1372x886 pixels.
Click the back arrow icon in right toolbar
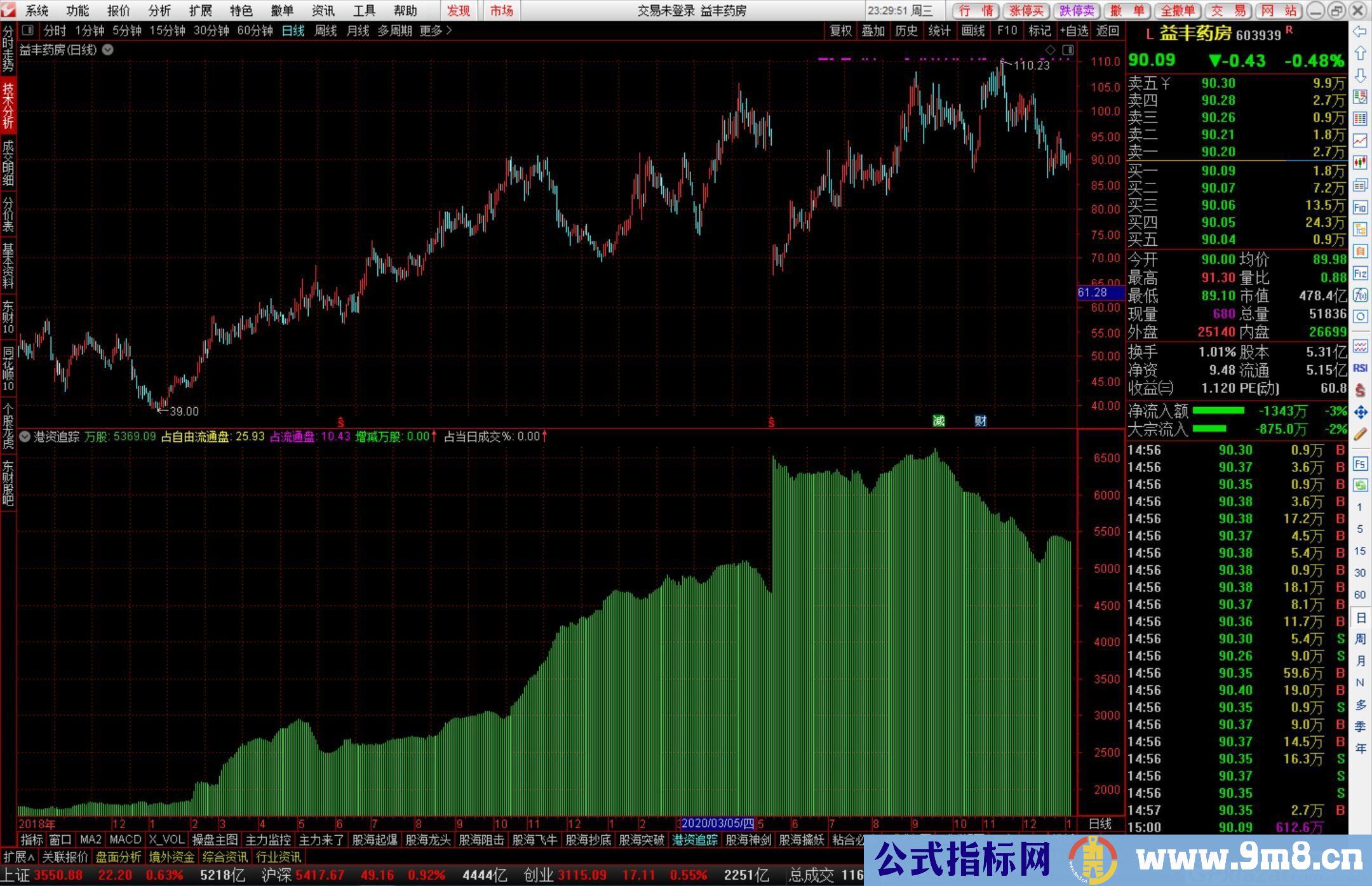pos(1360,32)
